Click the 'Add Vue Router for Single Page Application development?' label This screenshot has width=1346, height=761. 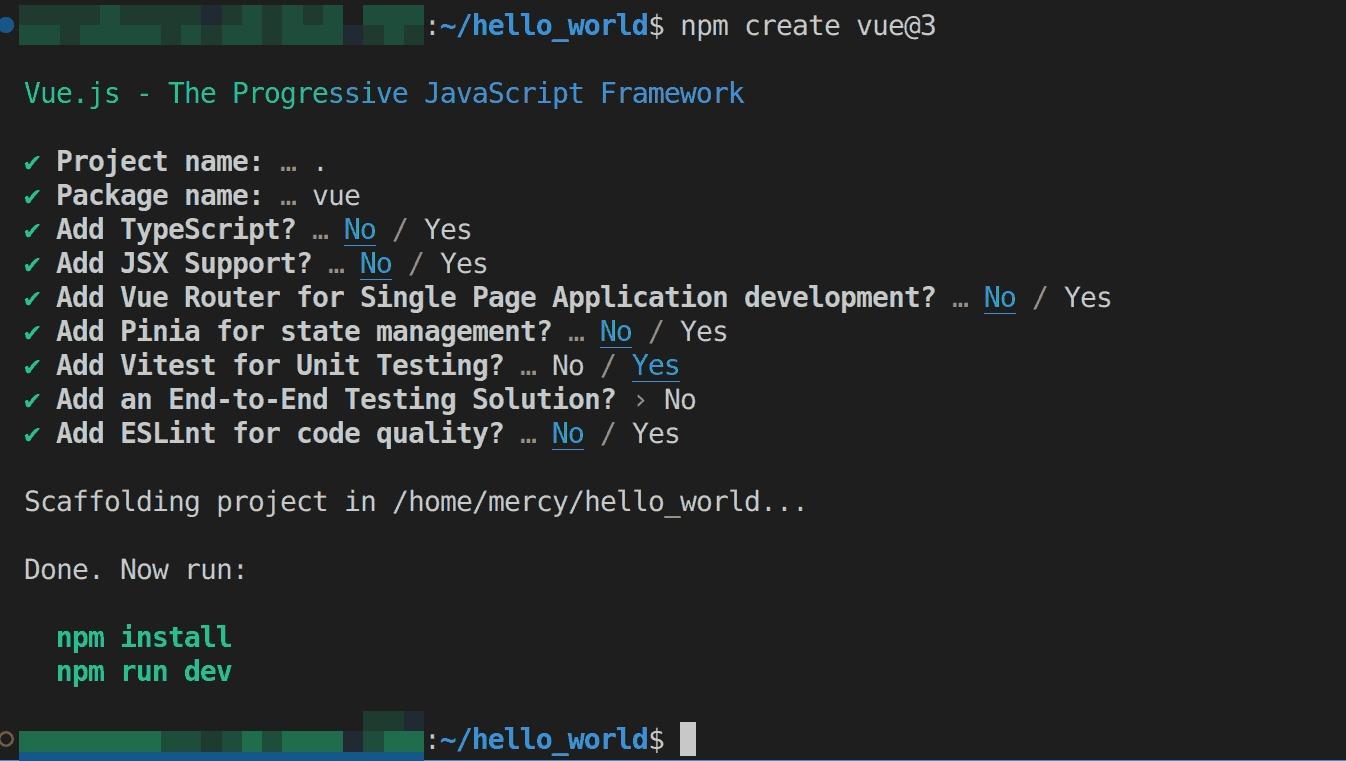tap(496, 298)
